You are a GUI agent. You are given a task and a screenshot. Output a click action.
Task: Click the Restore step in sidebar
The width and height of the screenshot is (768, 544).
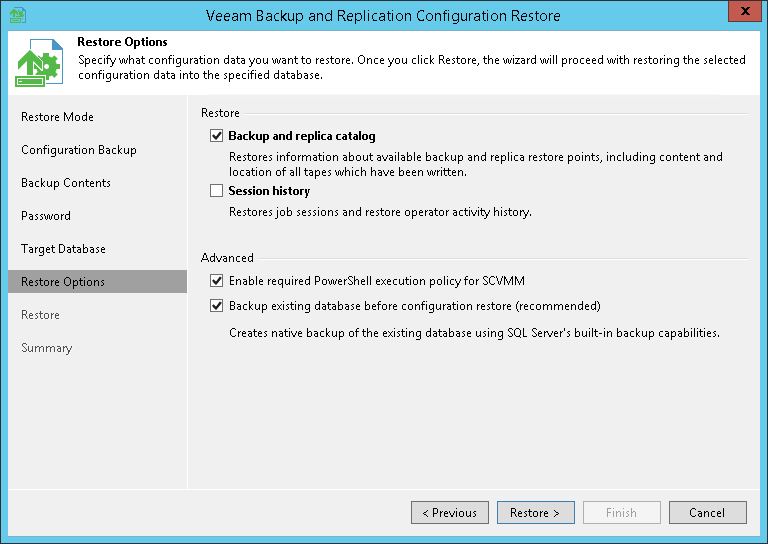(x=40, y=315)
